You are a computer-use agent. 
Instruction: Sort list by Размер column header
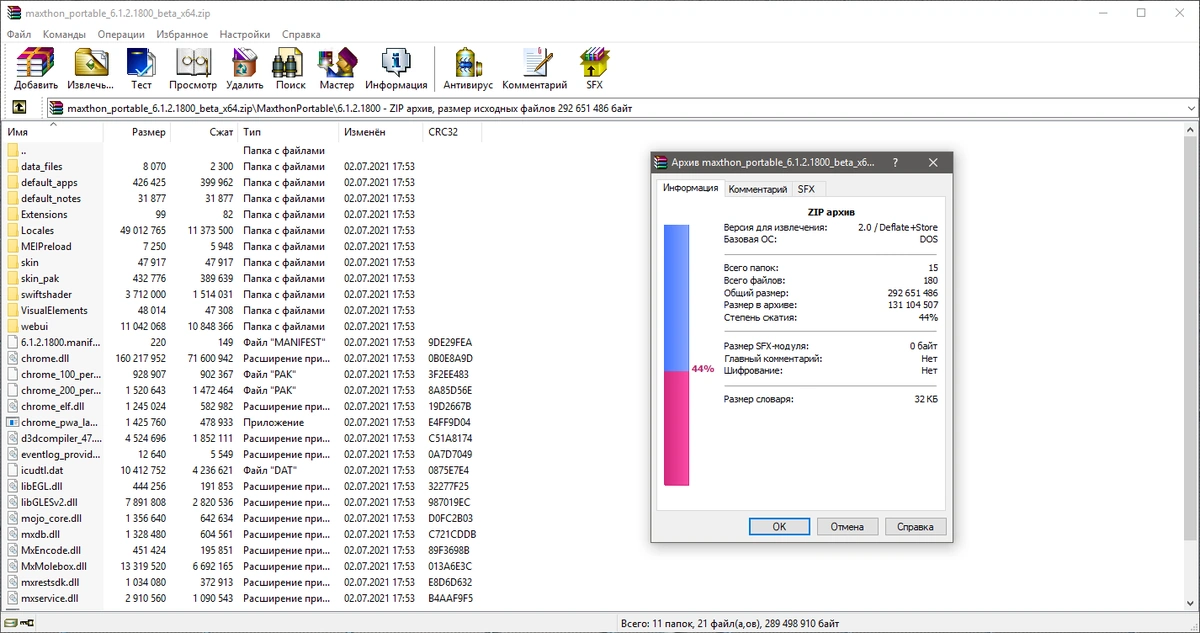coord(138,132)
